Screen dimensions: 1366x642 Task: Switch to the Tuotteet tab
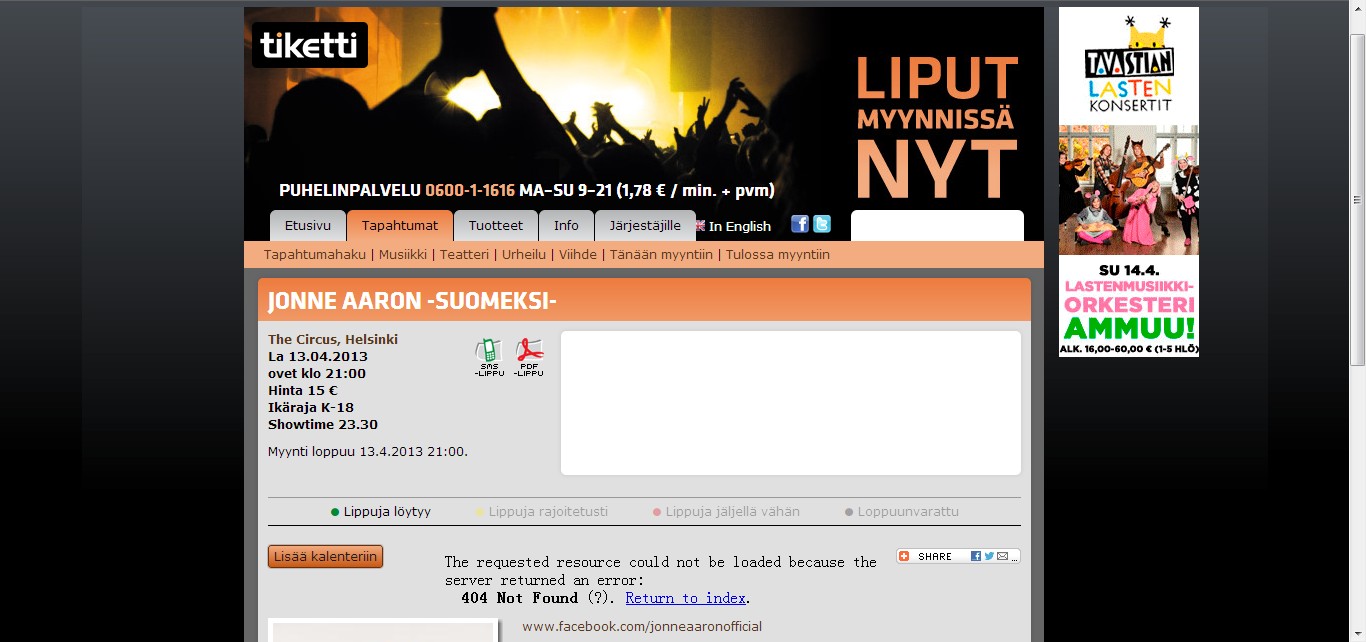pos(496,225)
